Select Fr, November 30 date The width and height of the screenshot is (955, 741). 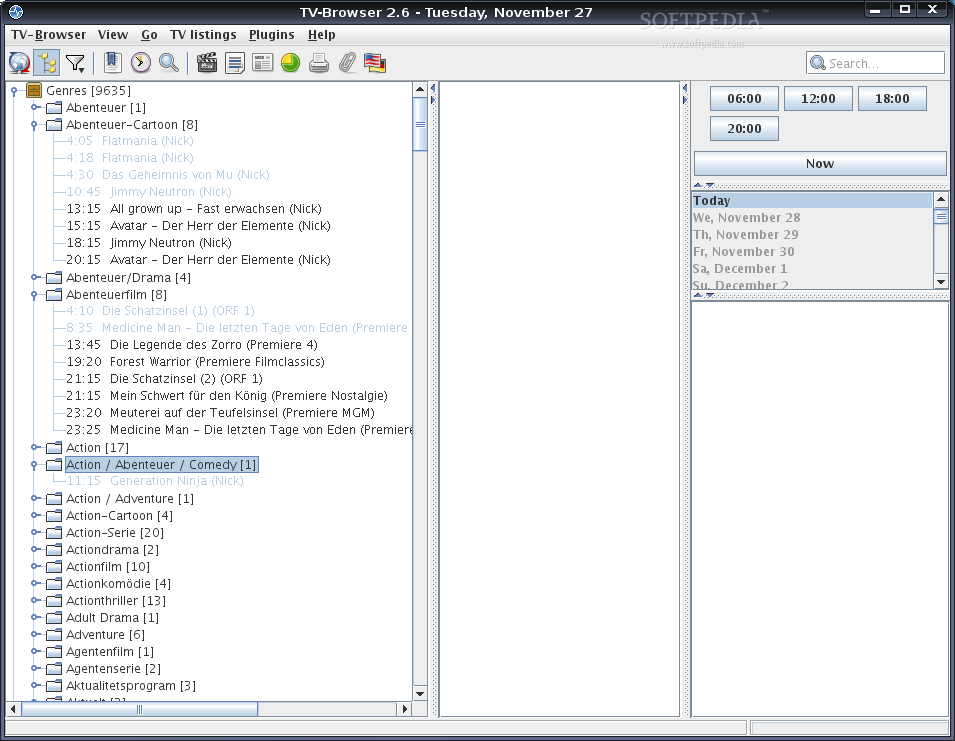click(x=812, y=251)
